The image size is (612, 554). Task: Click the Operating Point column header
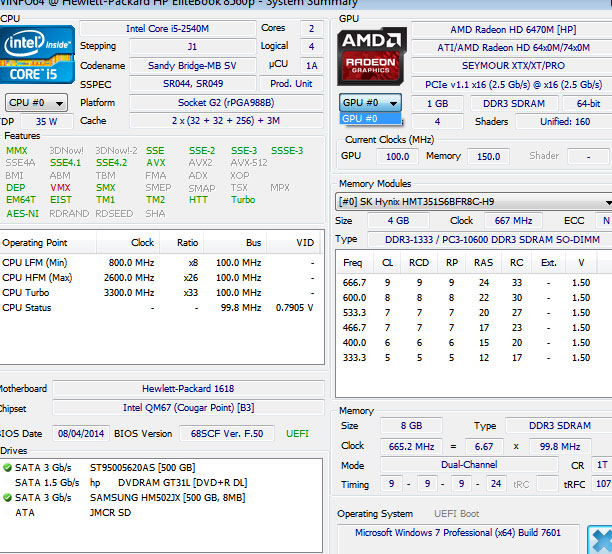(x=48, y=243)
